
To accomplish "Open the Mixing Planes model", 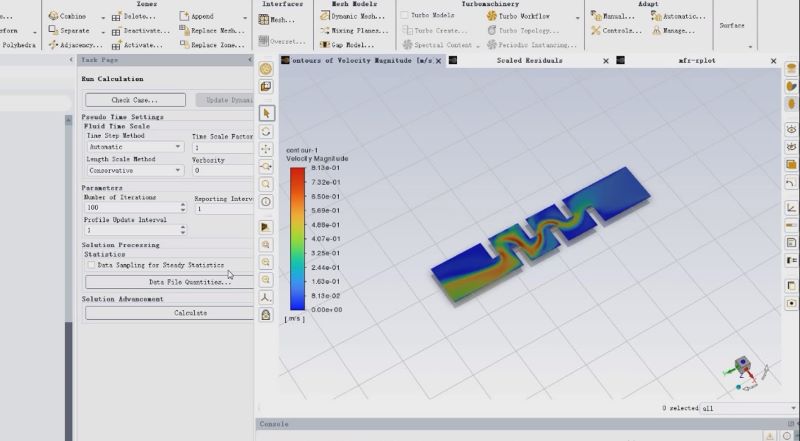I will click(354, 30).
